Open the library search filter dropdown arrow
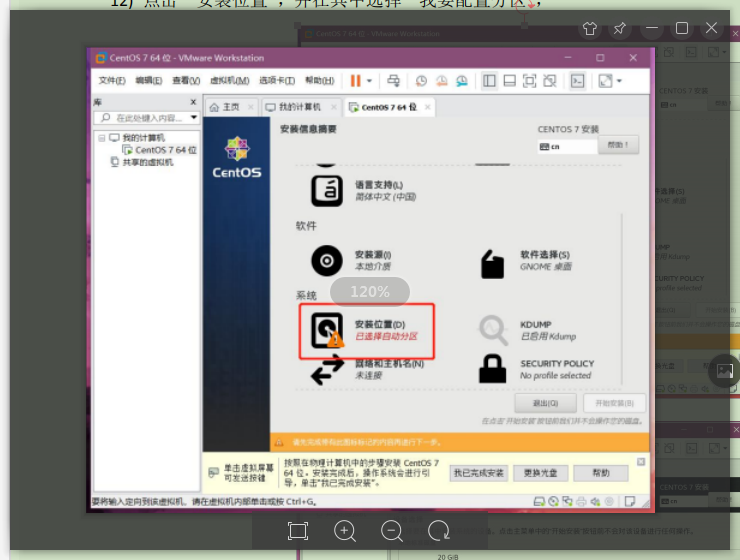Screen dimensions: 740x560 [x=194, y=117]
